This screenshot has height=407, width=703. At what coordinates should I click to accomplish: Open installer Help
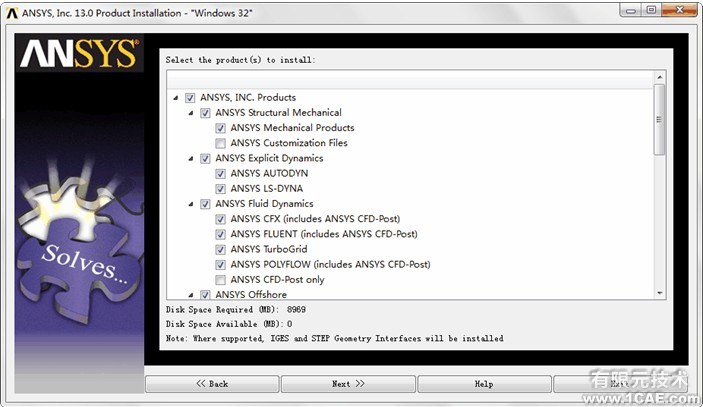pyautogui.click(x=484, y=384)
